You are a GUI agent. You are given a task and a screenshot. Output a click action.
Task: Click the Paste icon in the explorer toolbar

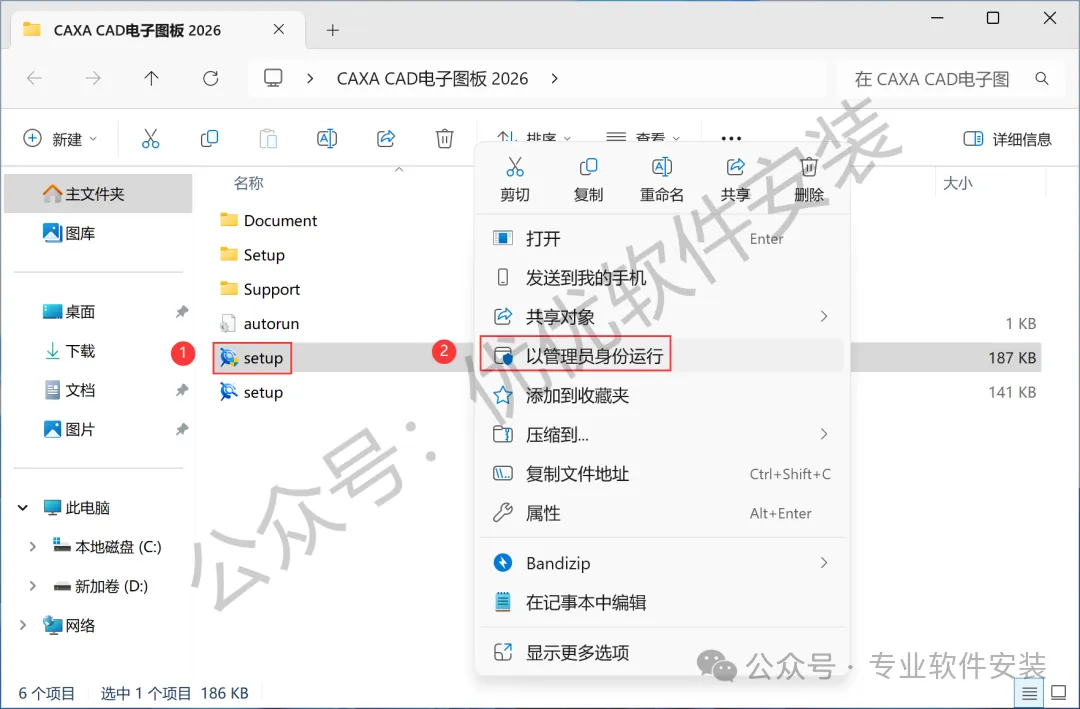point(268,138)
